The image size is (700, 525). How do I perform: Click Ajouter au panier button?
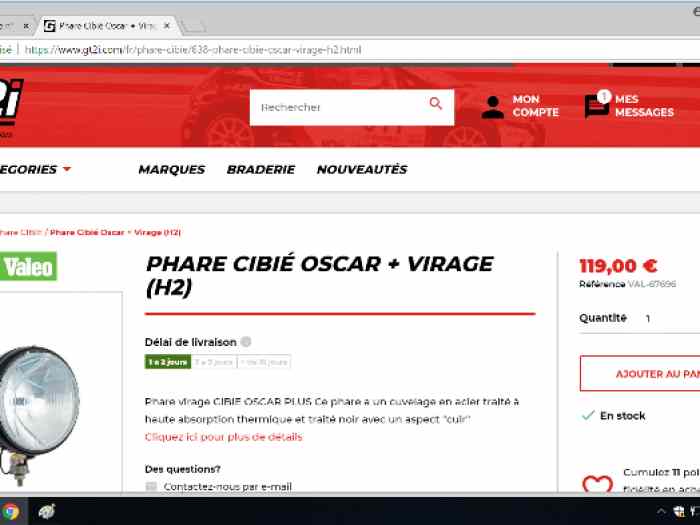coord(640,374)
